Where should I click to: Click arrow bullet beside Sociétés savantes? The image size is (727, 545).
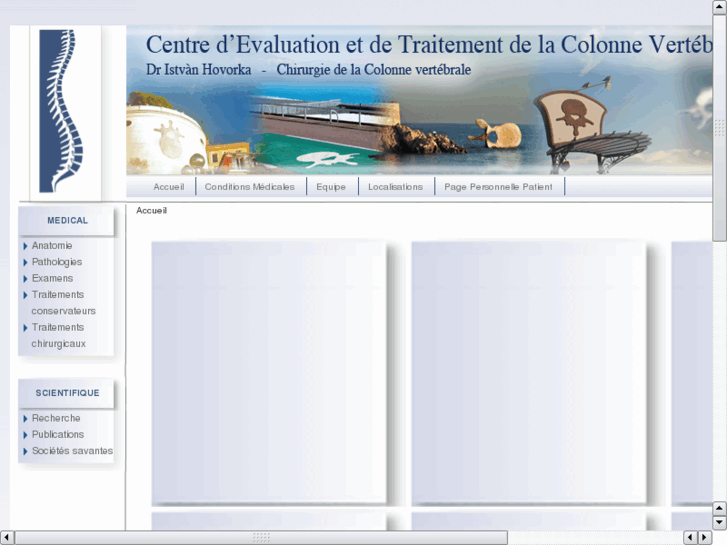point(25,452)
